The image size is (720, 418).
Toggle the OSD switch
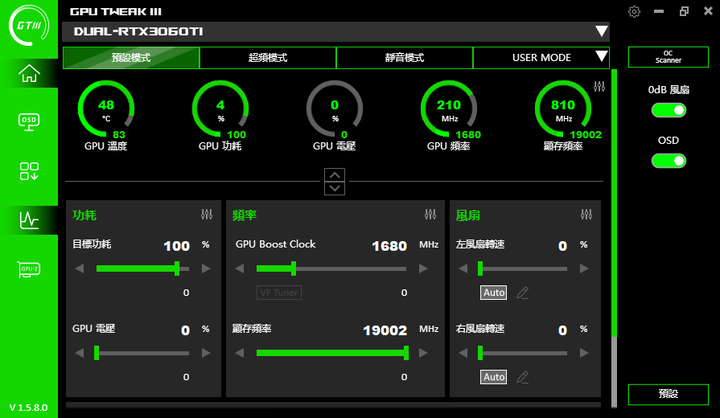pyautogui.click(x=669, y=161)
